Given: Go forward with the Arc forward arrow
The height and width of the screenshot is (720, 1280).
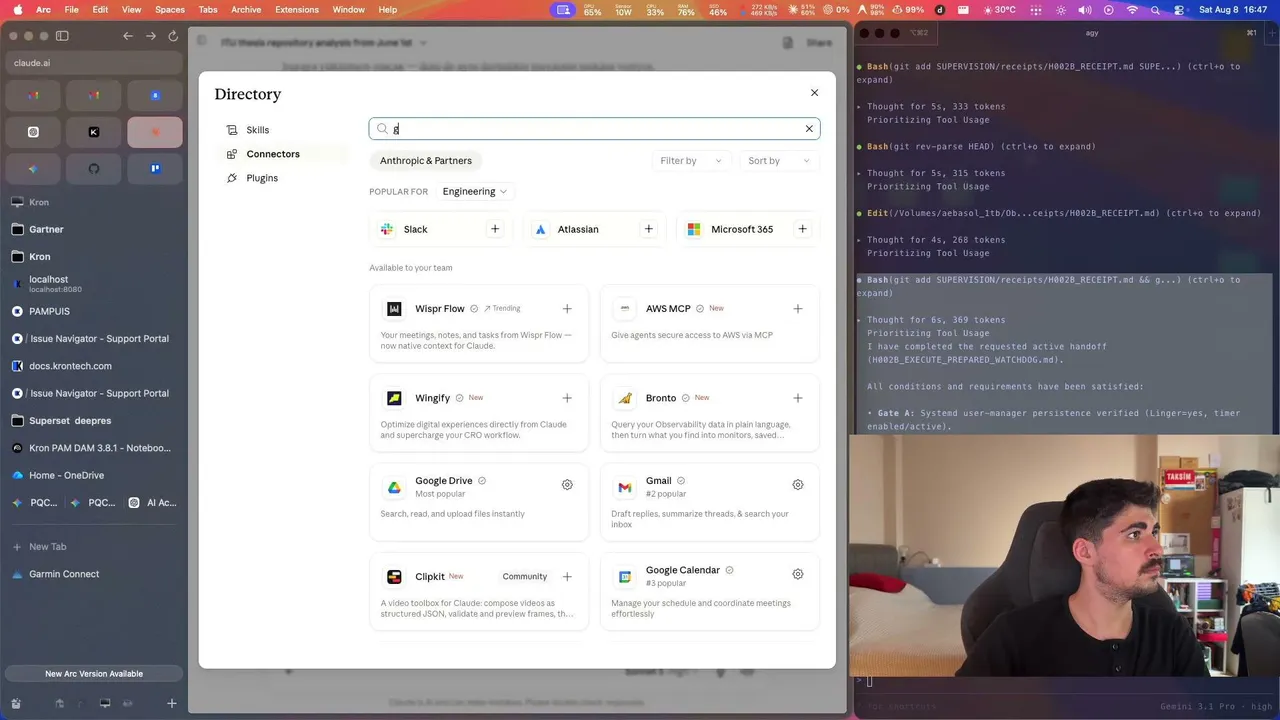Looking at the screenshot, I should (151, 36).
